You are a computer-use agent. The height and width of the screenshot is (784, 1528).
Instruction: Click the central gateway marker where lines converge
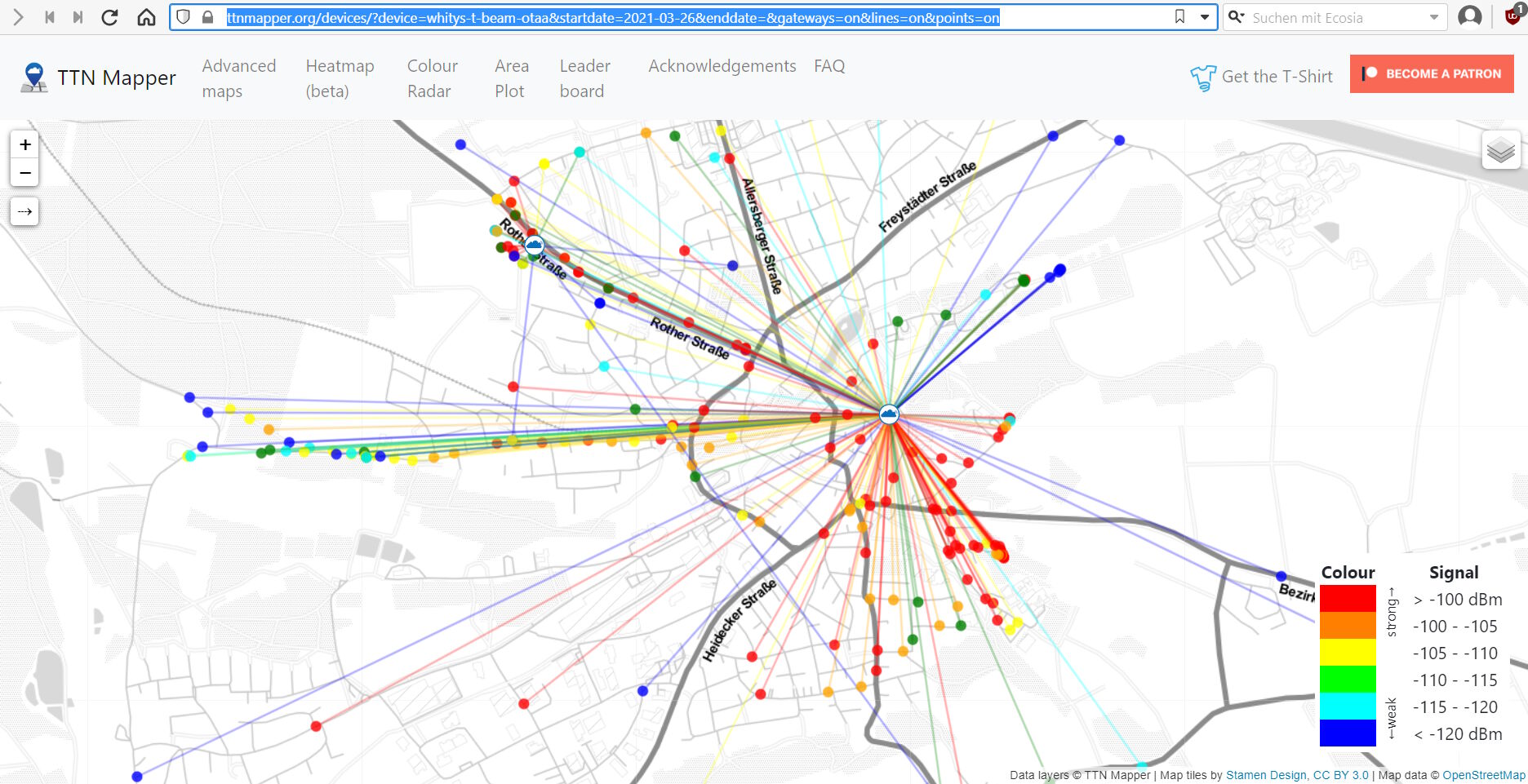pos(889,414)
